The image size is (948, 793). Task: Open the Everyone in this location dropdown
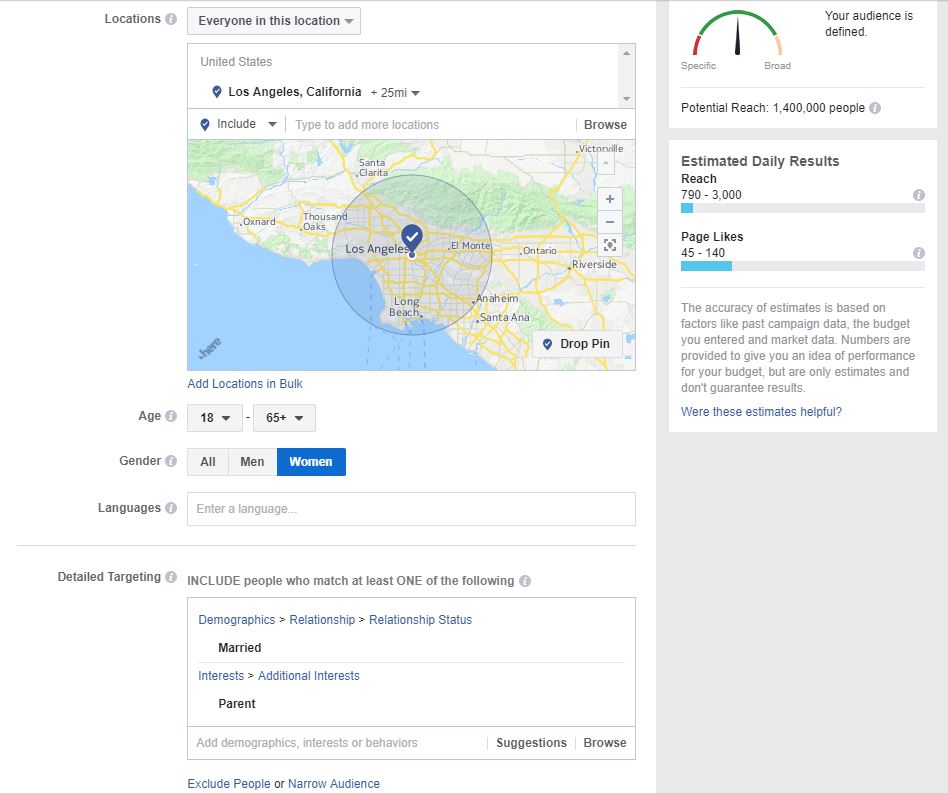[x=273, y=20]
